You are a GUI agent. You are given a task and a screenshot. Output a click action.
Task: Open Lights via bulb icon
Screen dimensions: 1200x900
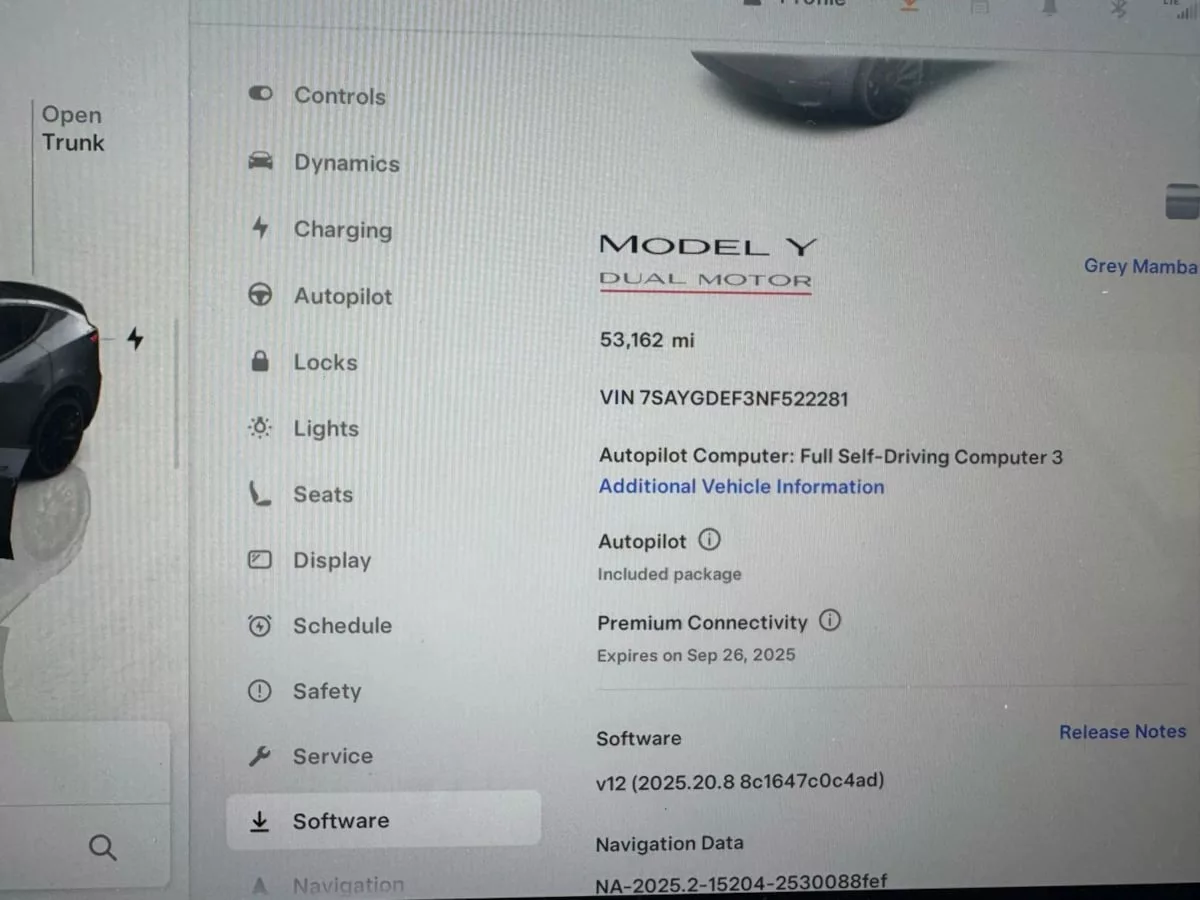[x=260, y=428]
